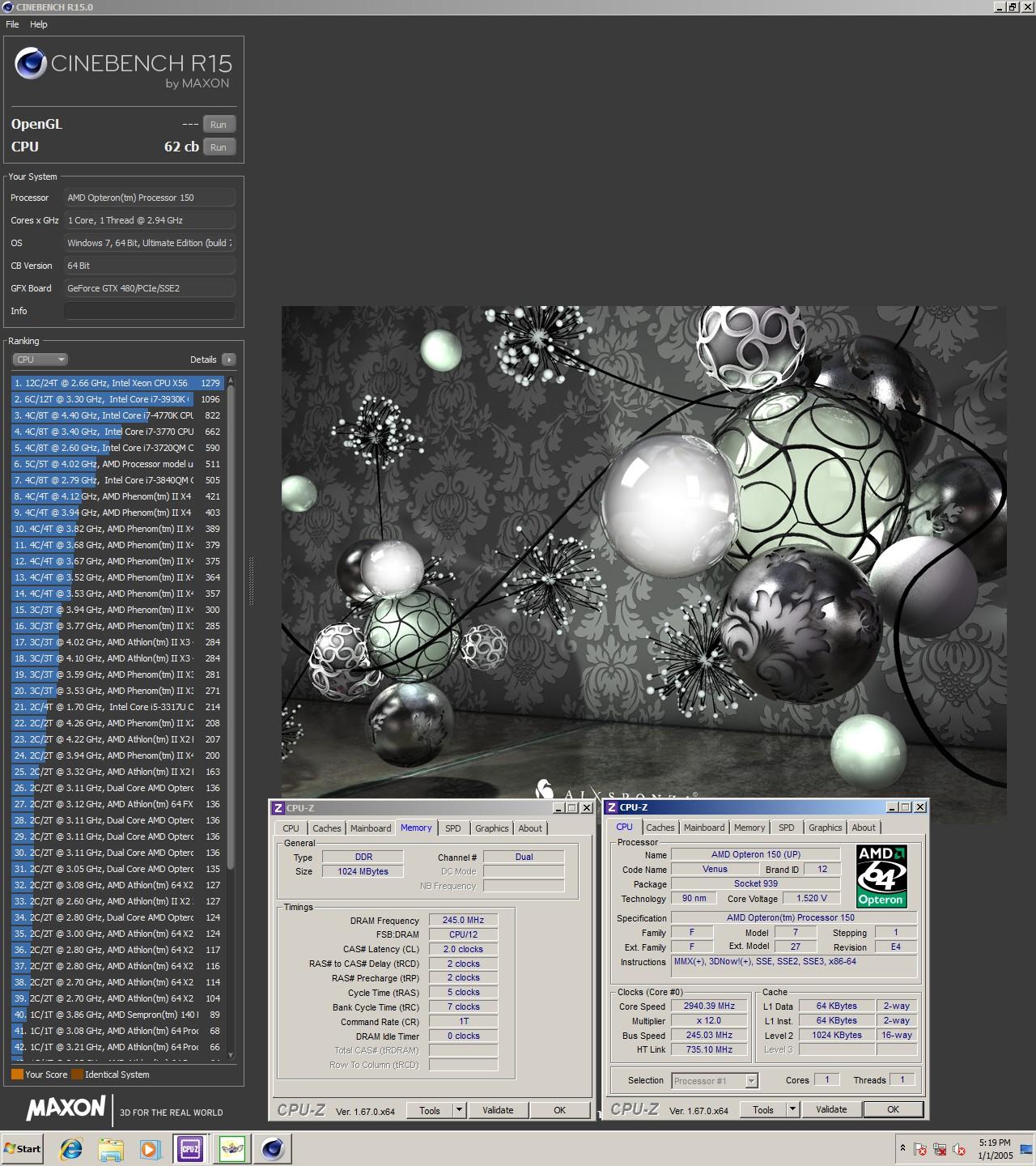Click OK in right CPU-Z window
The image size is (1036, 1166).
[x=893, y=1110]
